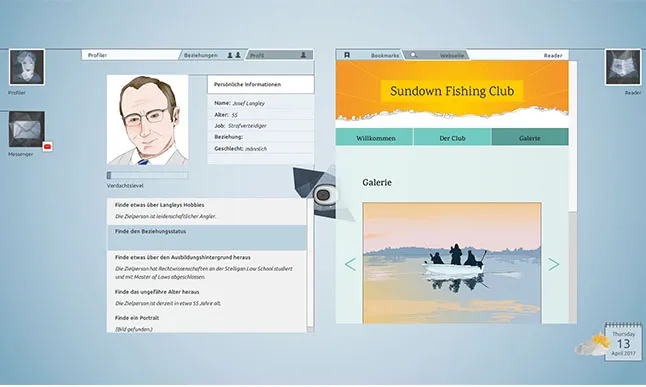Viewport: 646px width, 387px height.
Task: Click the two-person Beziehungen icon
Action: pos(234,55)
